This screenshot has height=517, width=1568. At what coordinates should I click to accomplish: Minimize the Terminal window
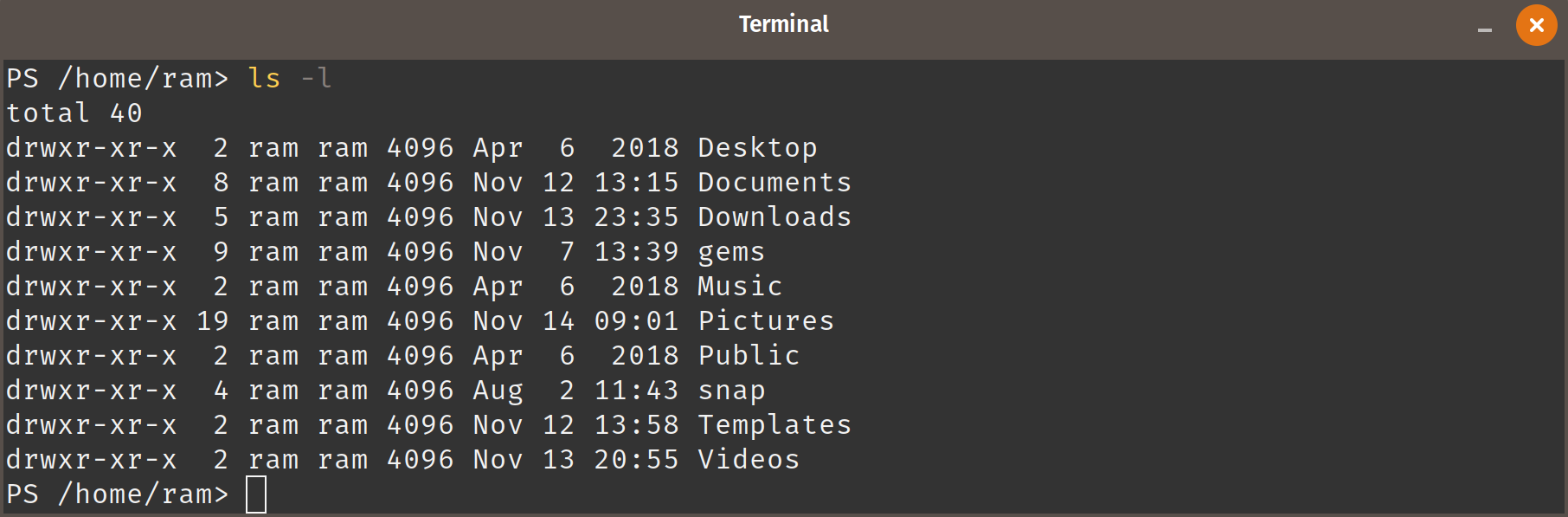tap(1485, 29)
